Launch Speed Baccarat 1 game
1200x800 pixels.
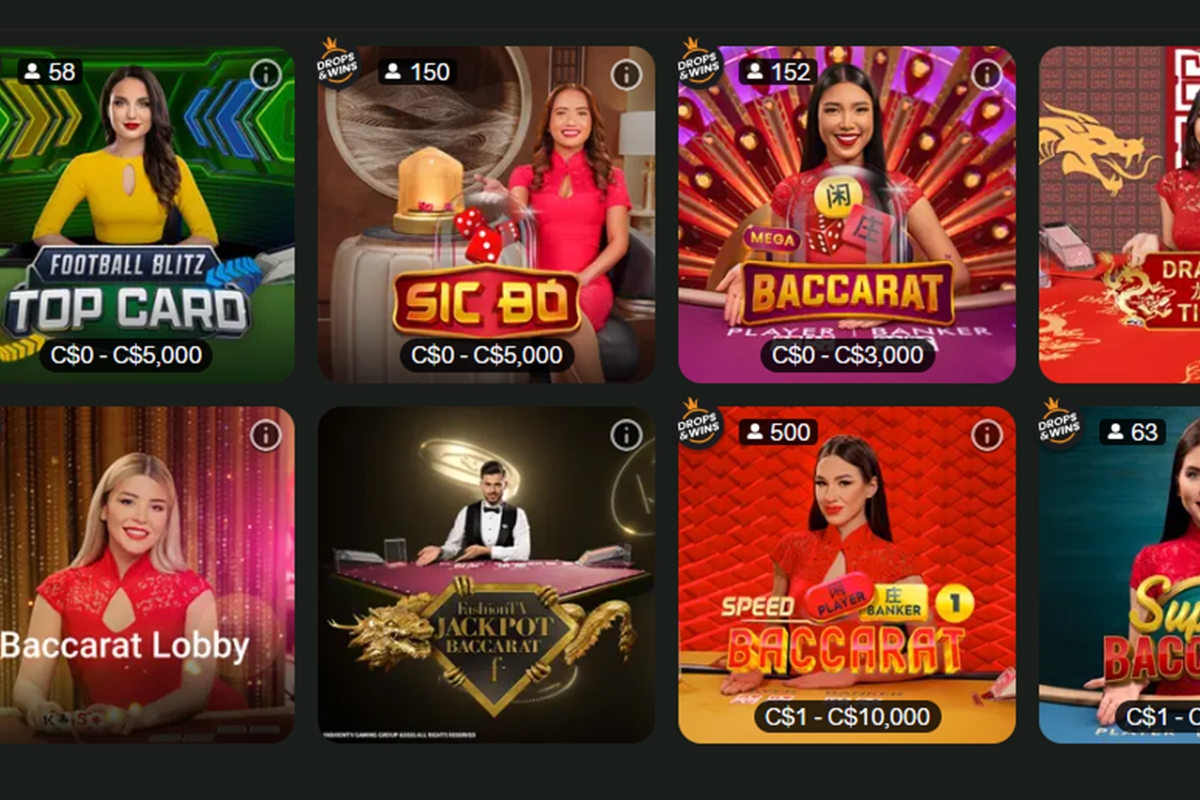coord(847,575)
